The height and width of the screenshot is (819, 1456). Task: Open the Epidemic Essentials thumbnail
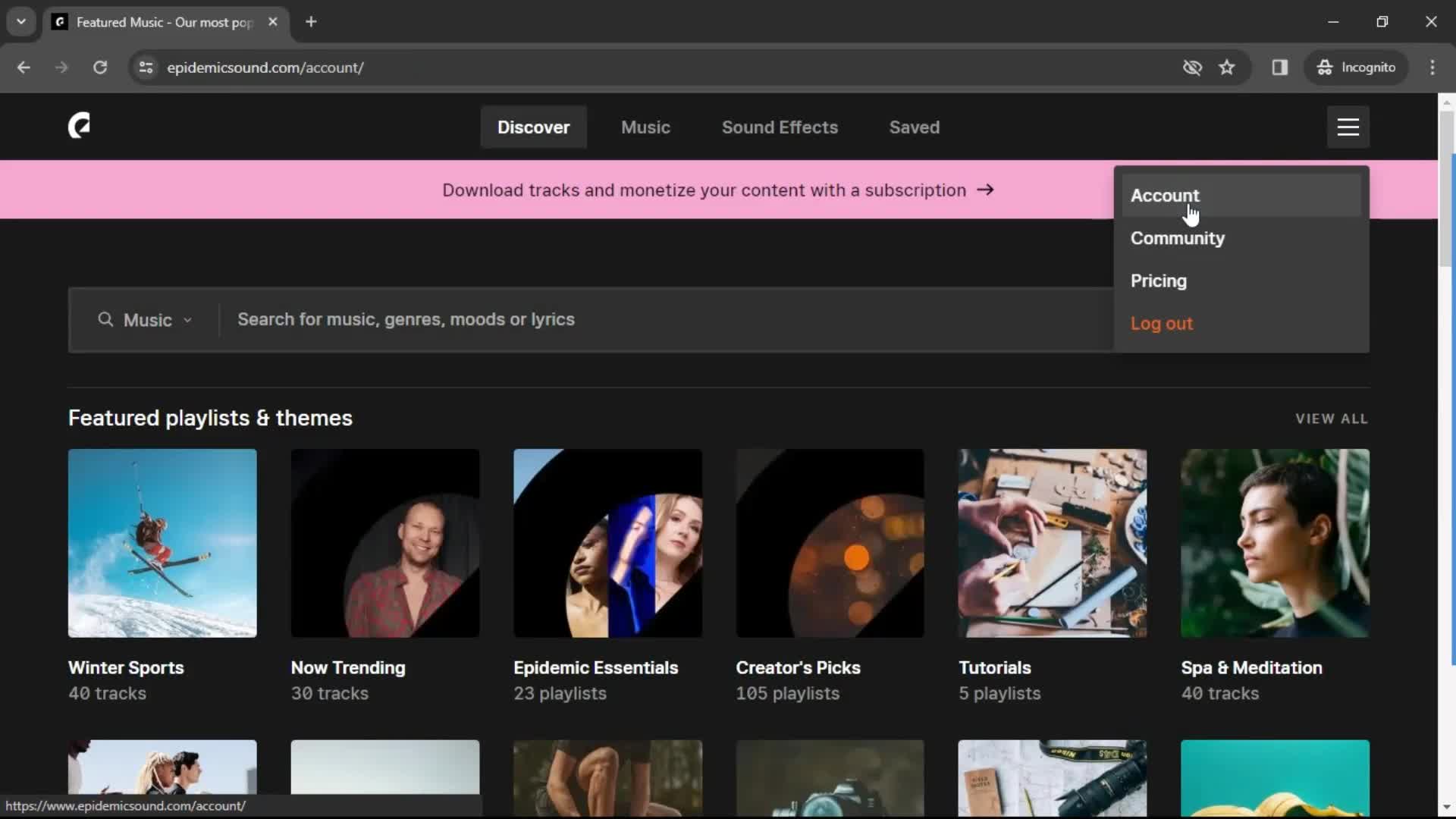pos(607,543)
